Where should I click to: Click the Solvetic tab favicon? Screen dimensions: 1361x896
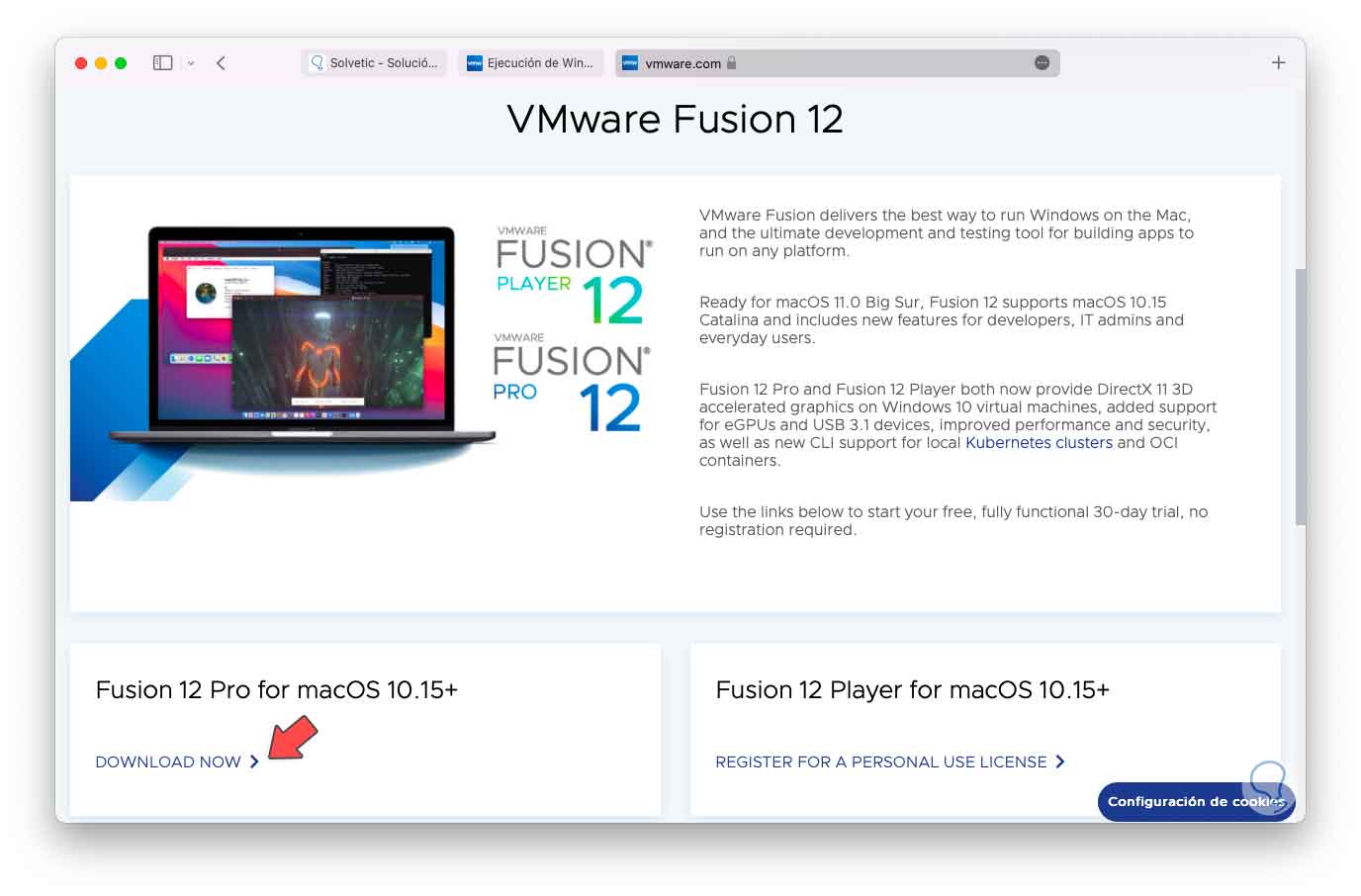point(317,62)
